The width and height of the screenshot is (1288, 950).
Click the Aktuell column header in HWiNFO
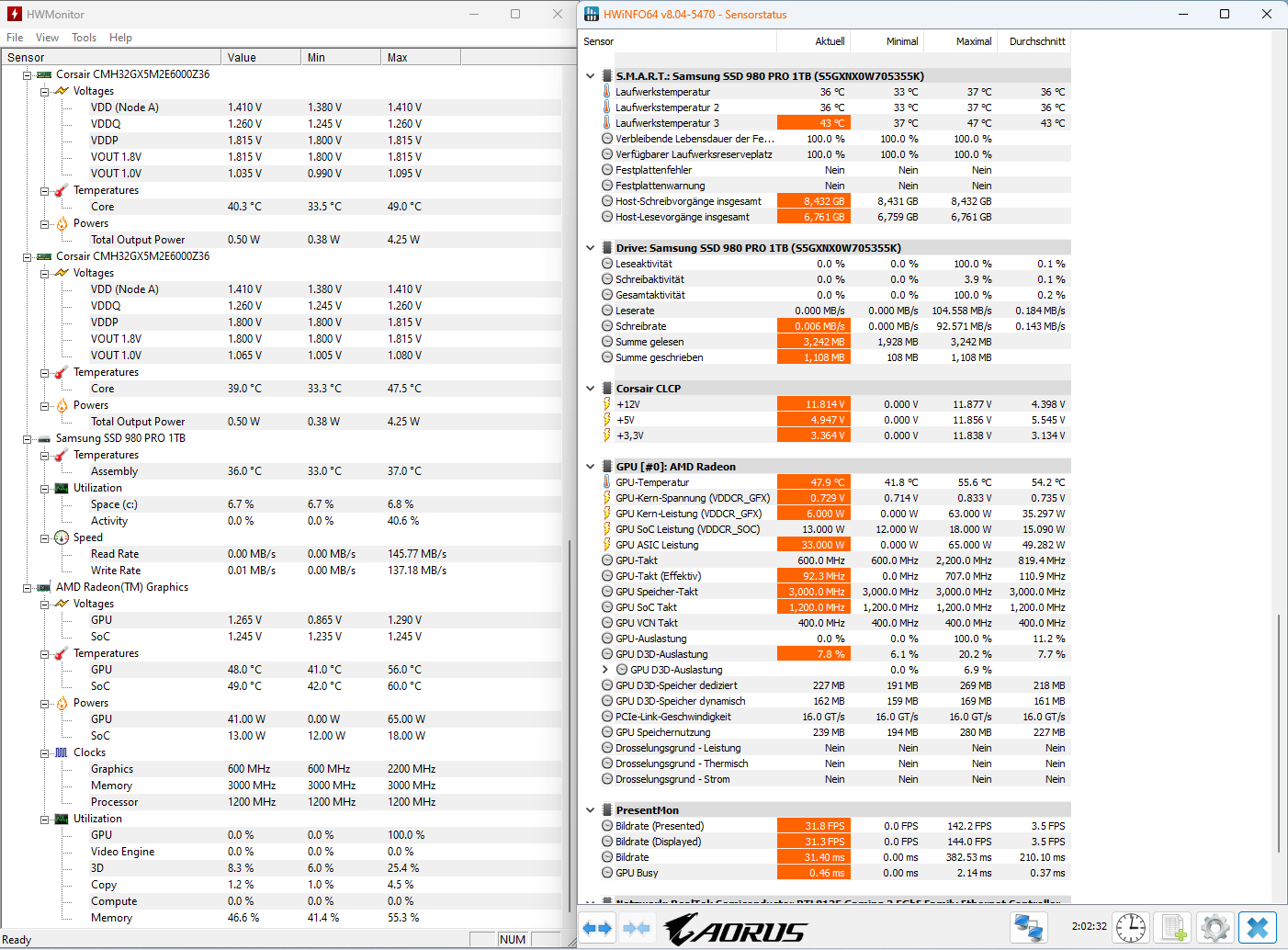pos(814,41)
